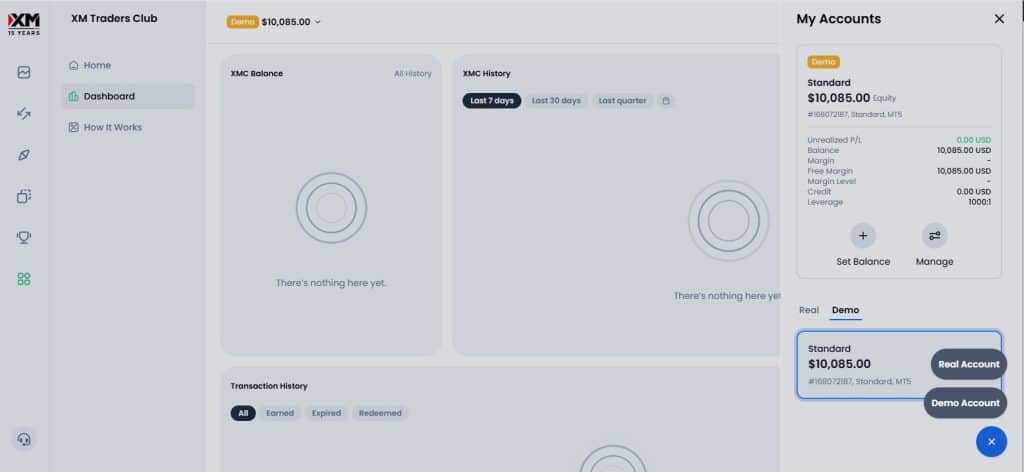This screenshot has height=472, width=1024.
Task: Click the XM logo
Action: tap(24, 24)
